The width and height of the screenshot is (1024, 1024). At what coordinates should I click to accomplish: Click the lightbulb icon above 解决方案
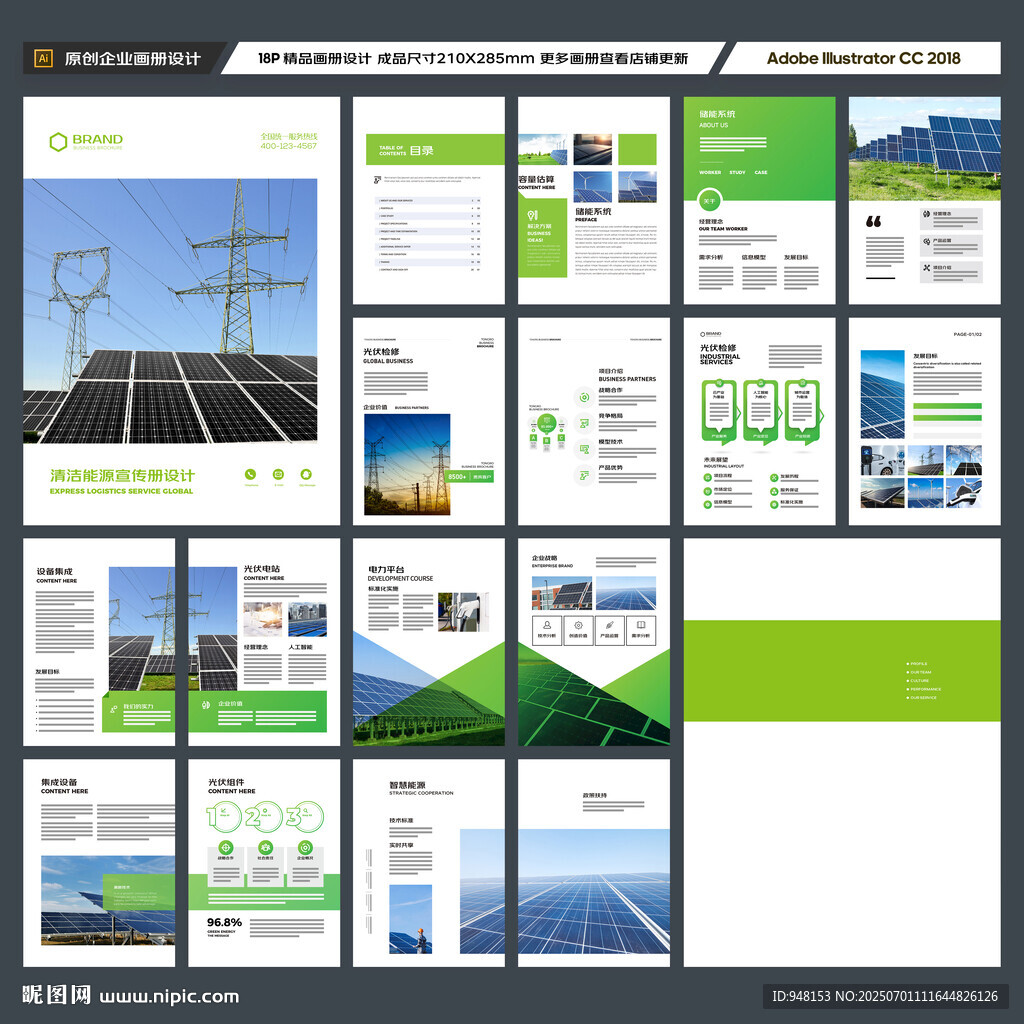[533, 215]
